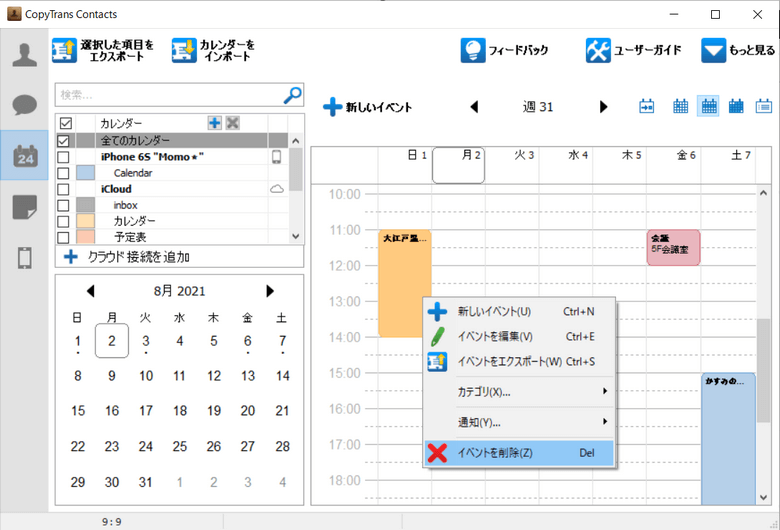The height and width of the screenshot is (530, 780).
Task: Choose イベントを編集(V) in context menu
Action: coord(519,337)
